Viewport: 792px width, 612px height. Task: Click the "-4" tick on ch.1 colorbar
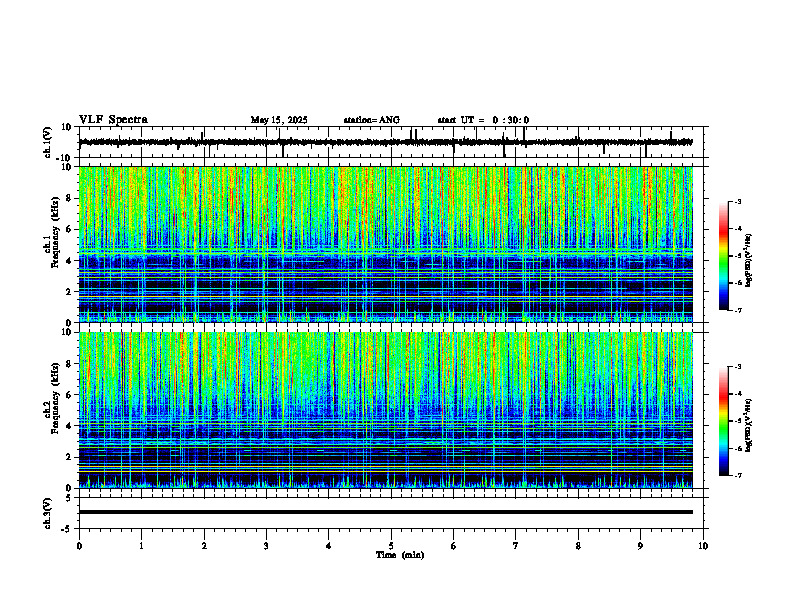[x=737, y=229]
